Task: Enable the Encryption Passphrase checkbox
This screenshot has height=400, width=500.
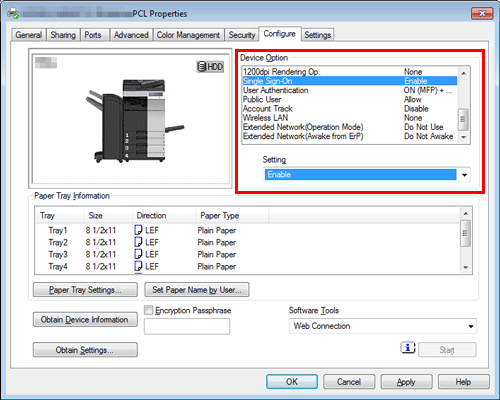Action: point(148,310)
